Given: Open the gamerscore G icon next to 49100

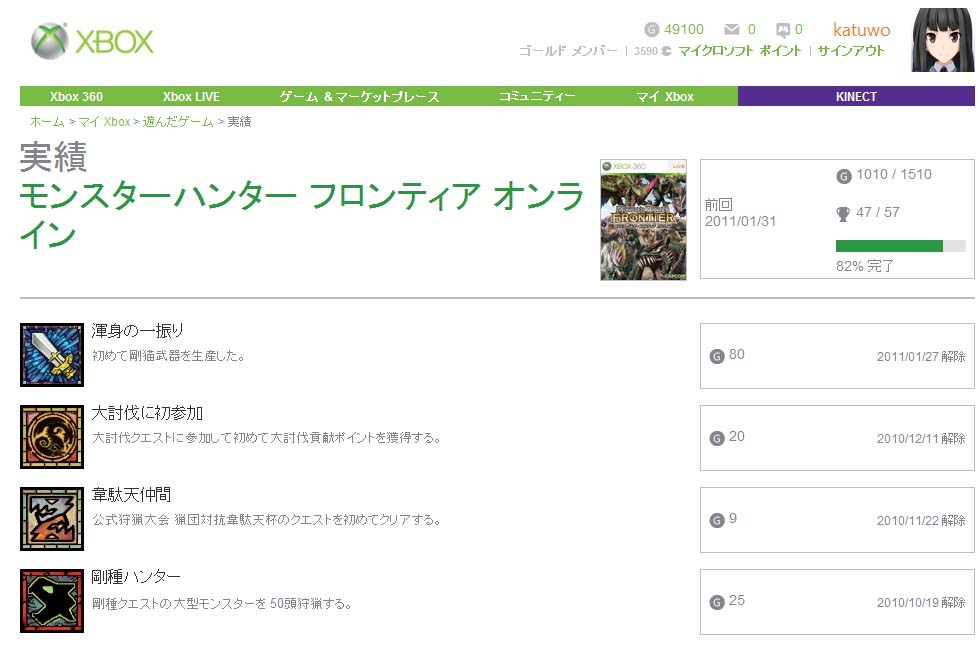Looking at the screenshot, I should [652, 29].
